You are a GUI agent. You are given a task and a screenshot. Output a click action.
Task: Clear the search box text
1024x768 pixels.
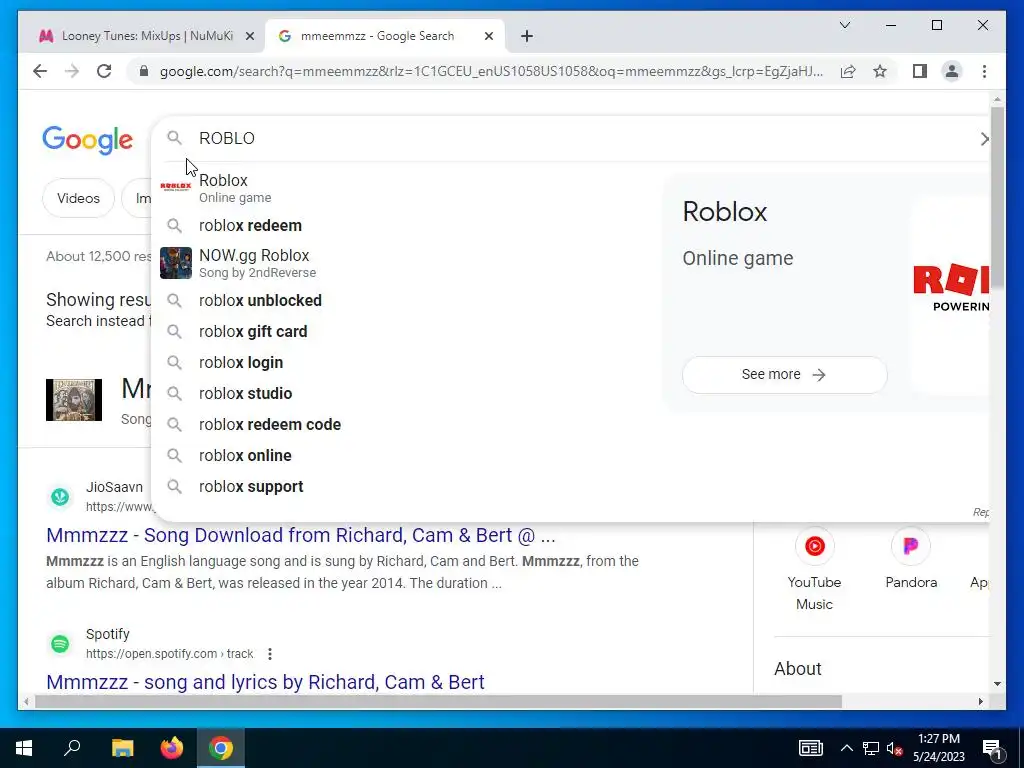[x=984, y=138]
